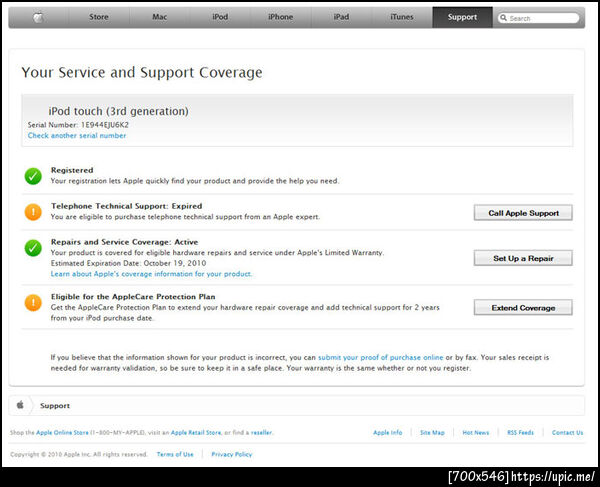Go to the iPod tab
The height and width of the screenshot is (487, 600).
(220, 17)
